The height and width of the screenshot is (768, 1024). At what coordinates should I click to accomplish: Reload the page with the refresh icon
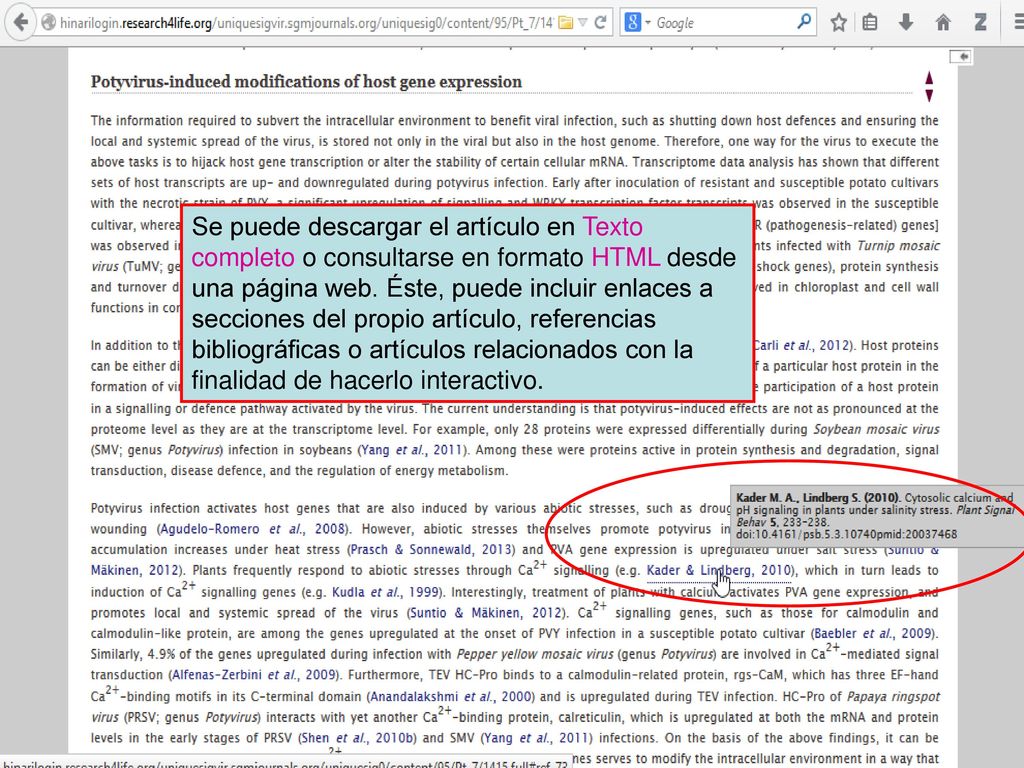pos(601,23)
